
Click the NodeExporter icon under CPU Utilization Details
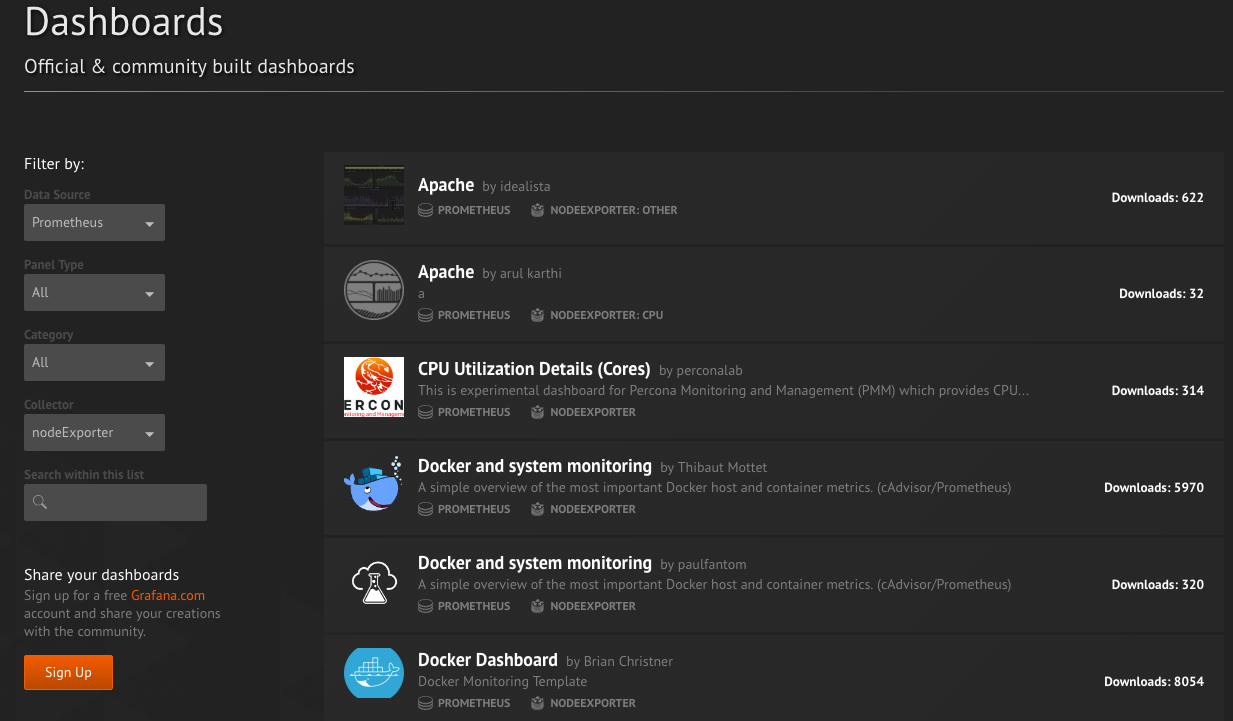(x=537, y=412)
